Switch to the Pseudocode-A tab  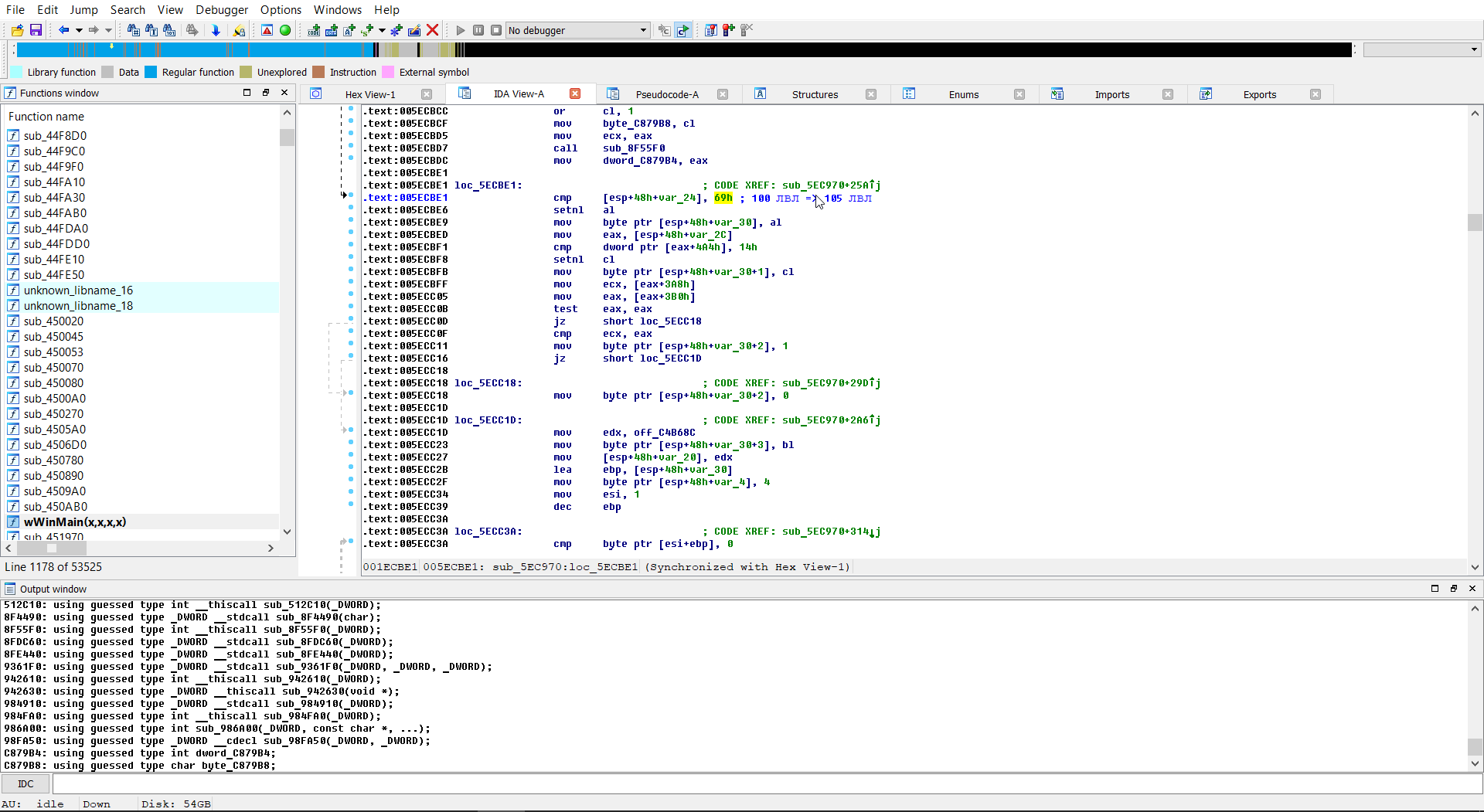[667, 94]
